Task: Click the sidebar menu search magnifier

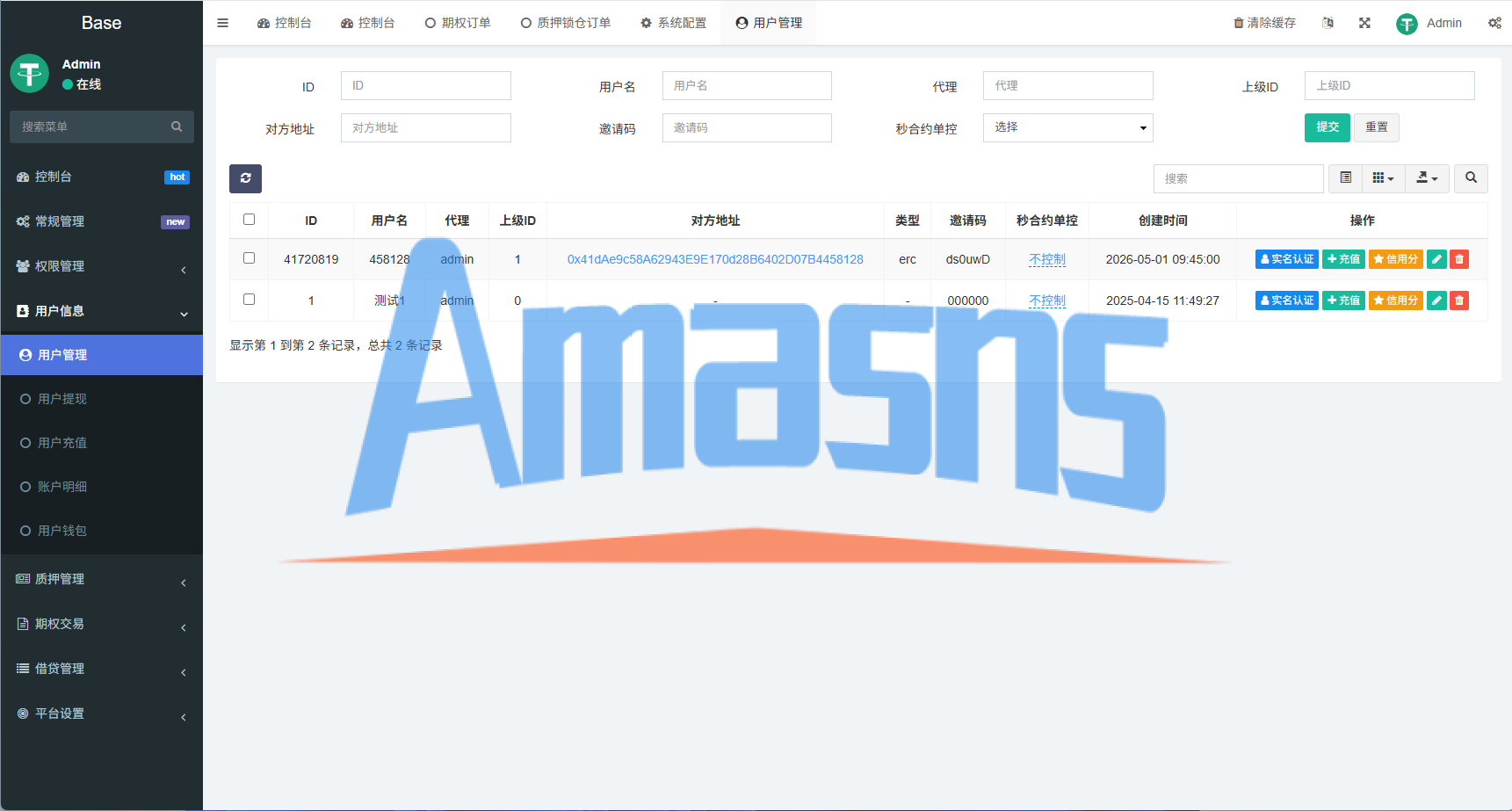Action: pos(177,127)
